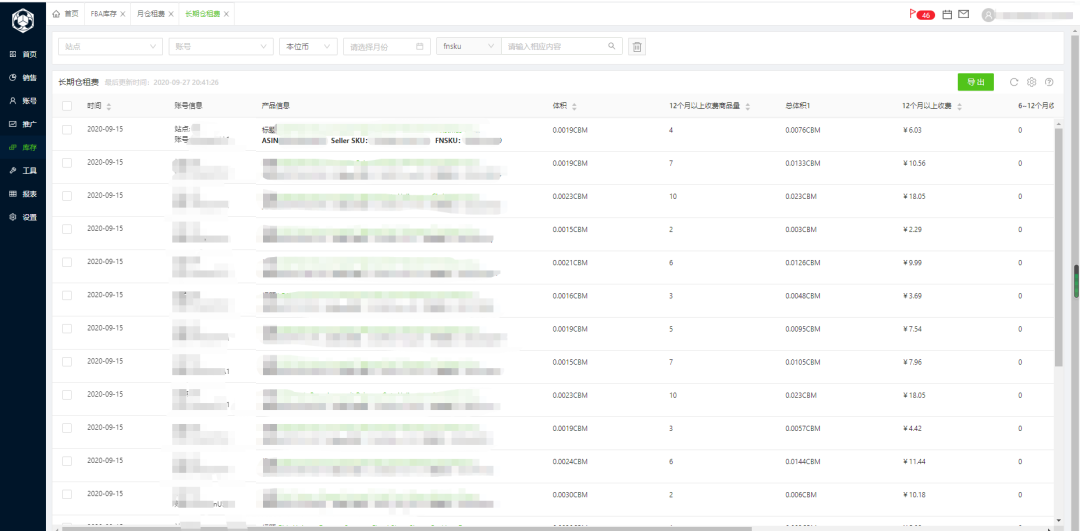Click the 总体积1 column header
This screenshot has width=1080, height=531.
798,106
